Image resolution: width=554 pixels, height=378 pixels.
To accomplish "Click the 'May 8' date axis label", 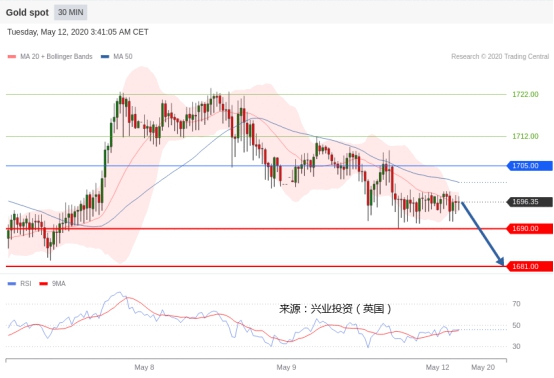I will [x=144, y=367].
